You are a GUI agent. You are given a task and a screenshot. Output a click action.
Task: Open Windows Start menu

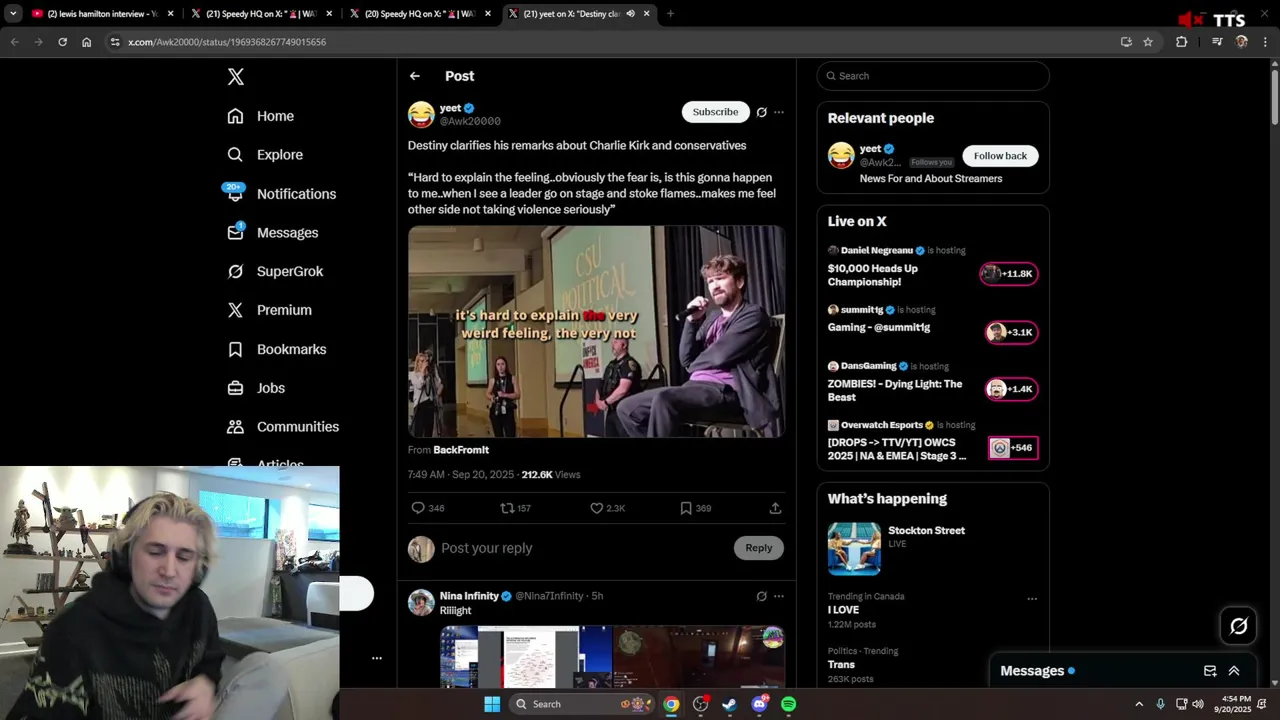pyautogui.click(x=492, y=704)
